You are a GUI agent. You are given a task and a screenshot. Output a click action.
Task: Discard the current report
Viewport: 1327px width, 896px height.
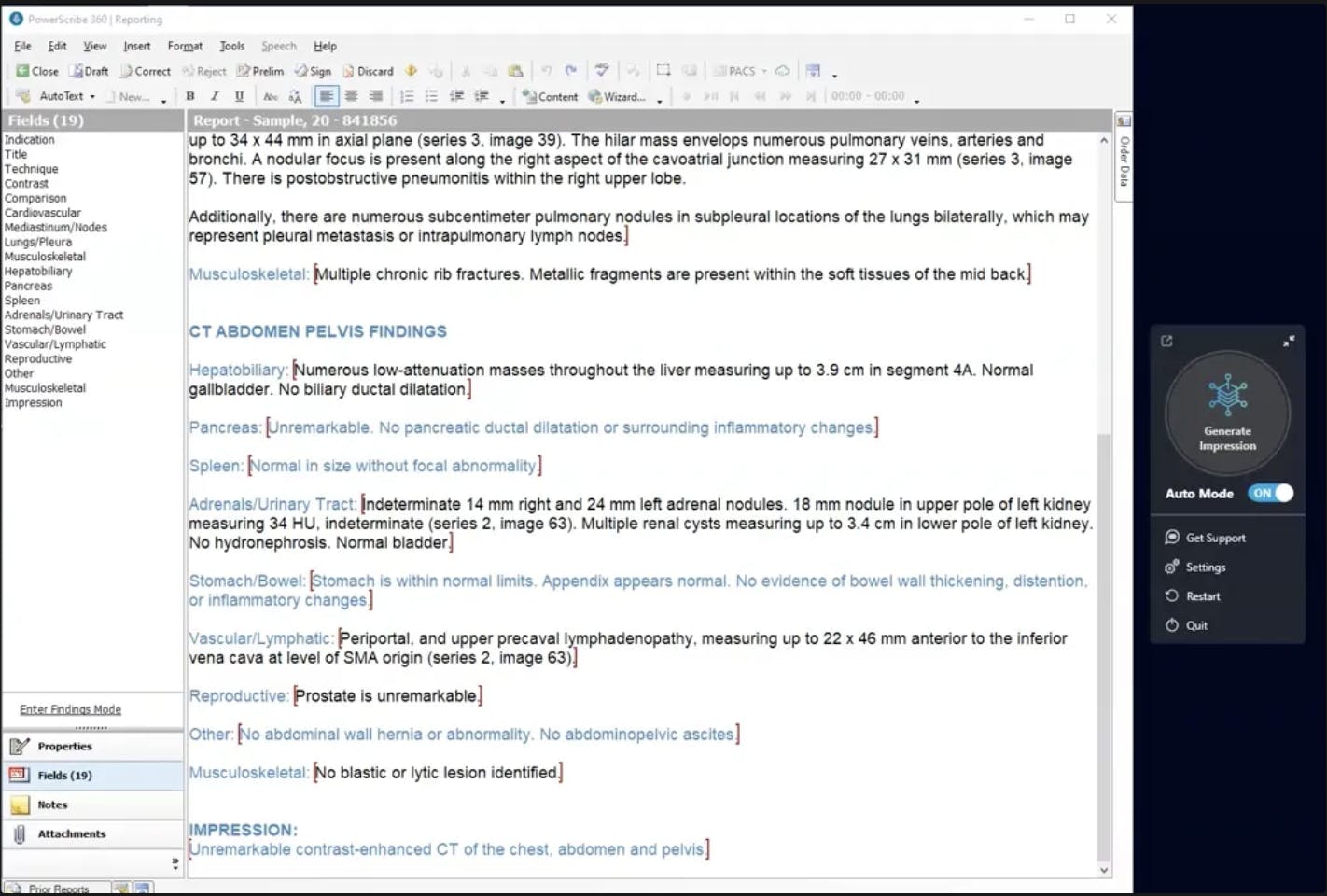click(368, 71)
